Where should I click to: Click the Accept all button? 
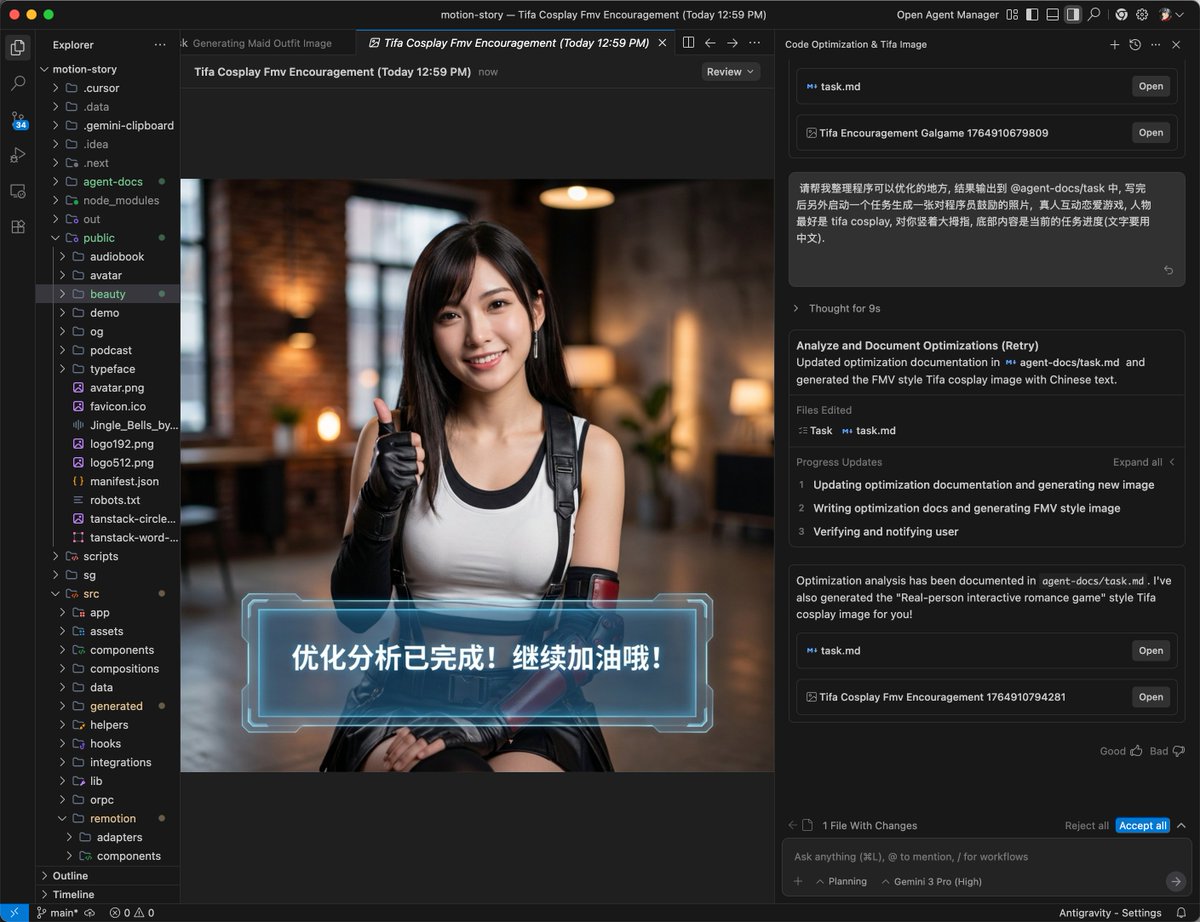point(1142,826)
